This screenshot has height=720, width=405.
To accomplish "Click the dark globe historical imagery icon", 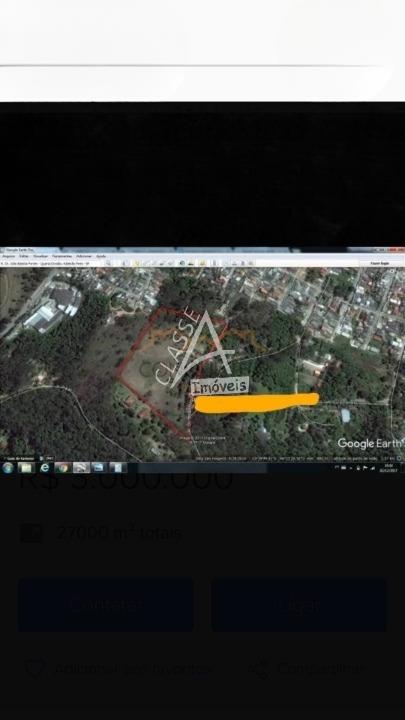I will (182, 264).
